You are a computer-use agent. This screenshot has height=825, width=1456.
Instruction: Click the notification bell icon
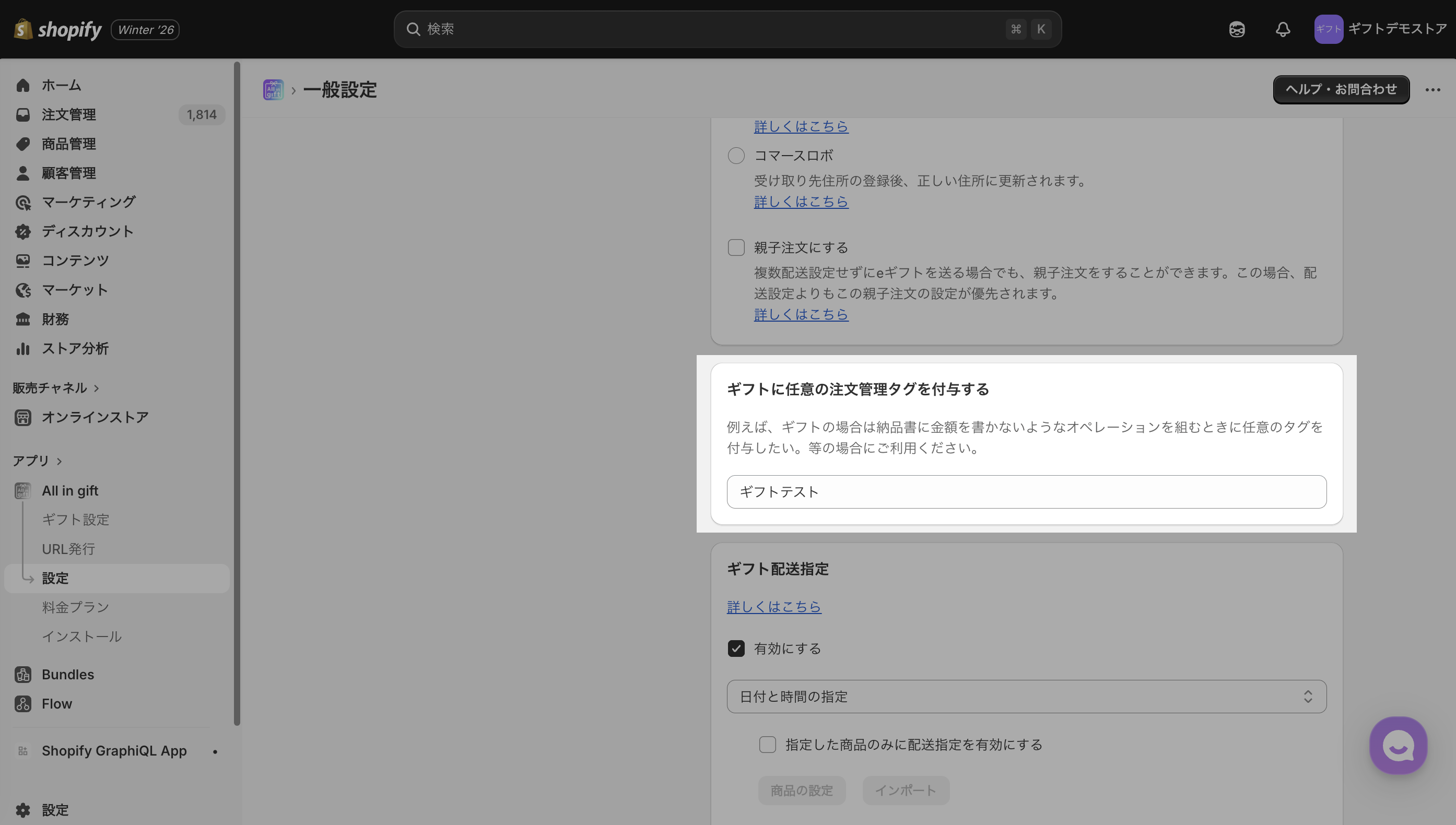click(x=1283, y=29)
